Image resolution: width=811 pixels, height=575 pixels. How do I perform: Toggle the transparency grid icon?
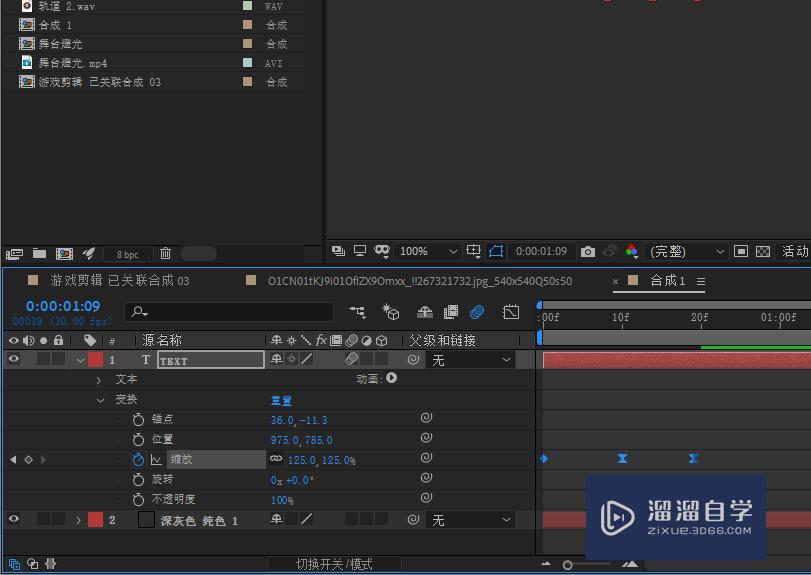(x=763, y=251)
